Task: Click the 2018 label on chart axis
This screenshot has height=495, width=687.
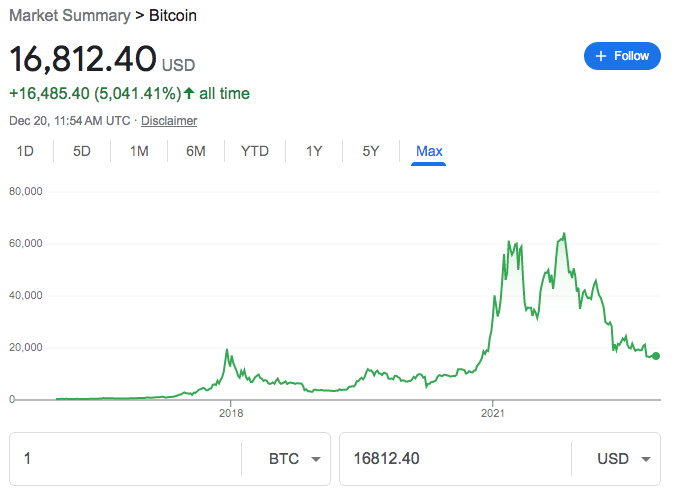Action: (x=231, y=412)
